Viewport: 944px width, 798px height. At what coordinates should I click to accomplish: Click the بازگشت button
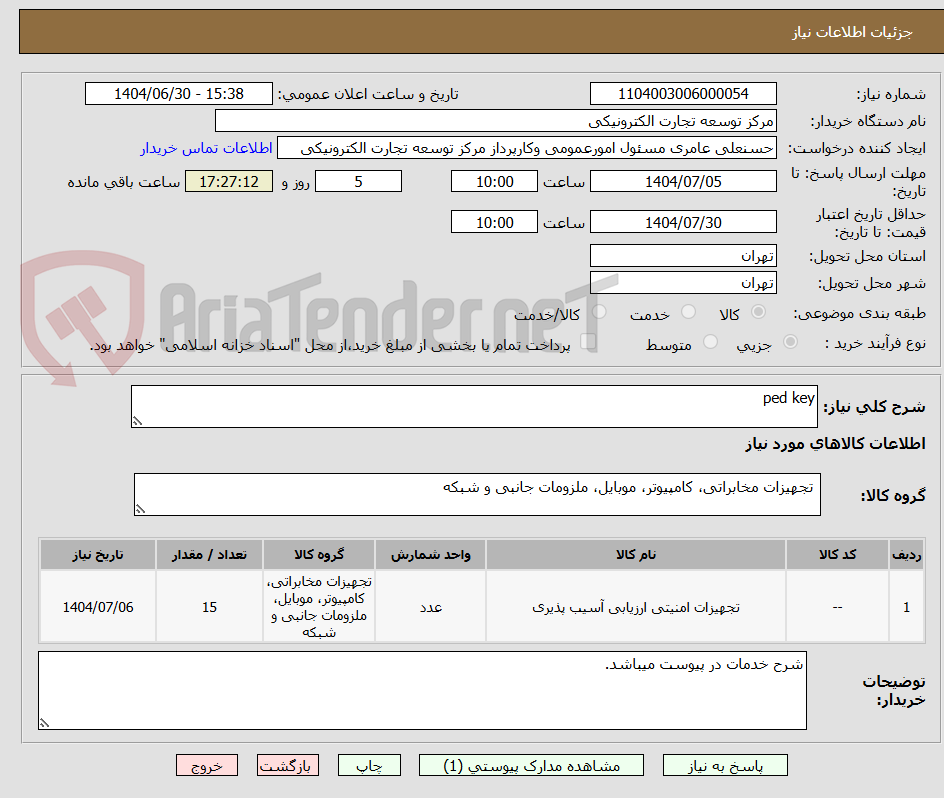coord(288,765)
